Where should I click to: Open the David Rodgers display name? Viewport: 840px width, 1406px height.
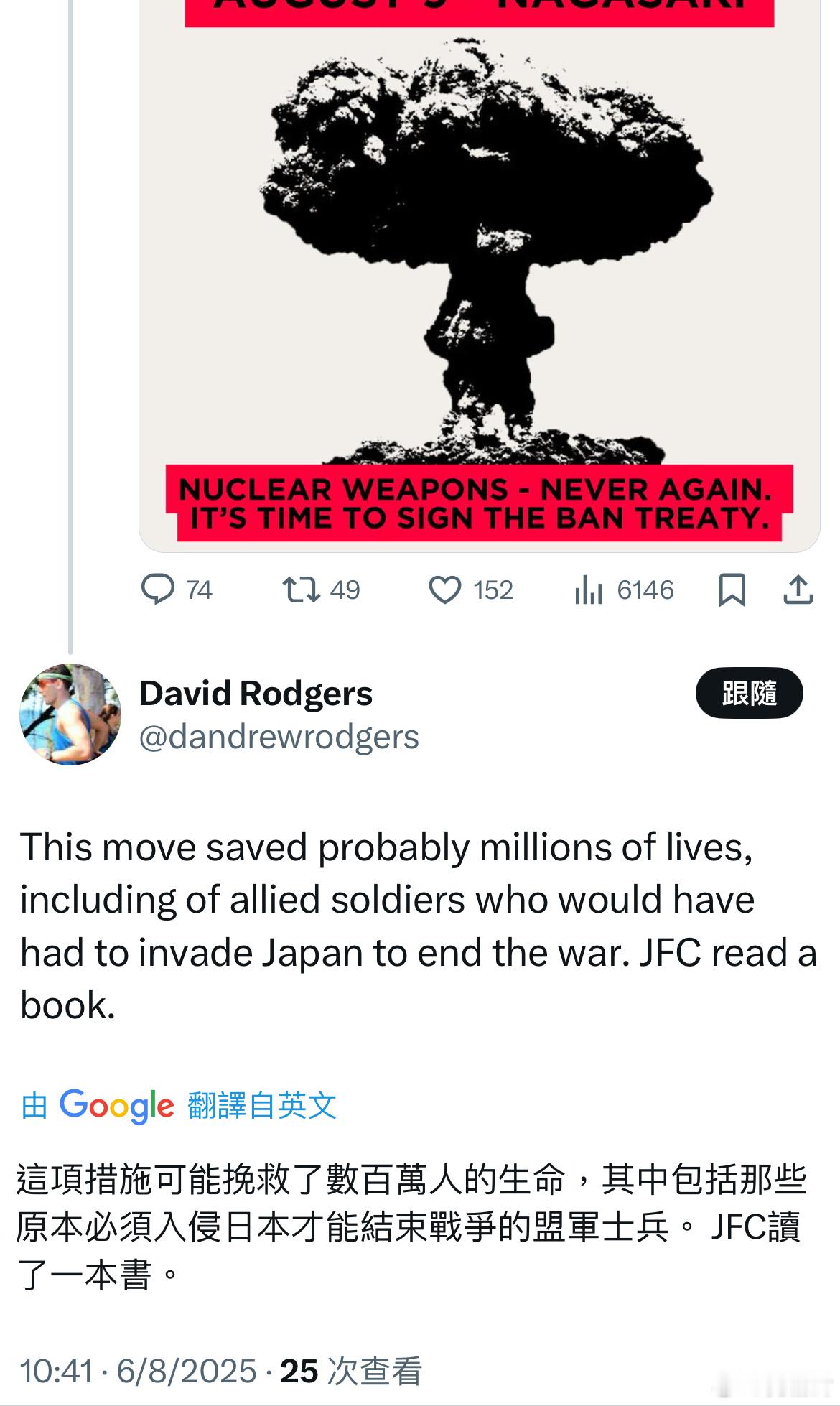coord(256,694)
